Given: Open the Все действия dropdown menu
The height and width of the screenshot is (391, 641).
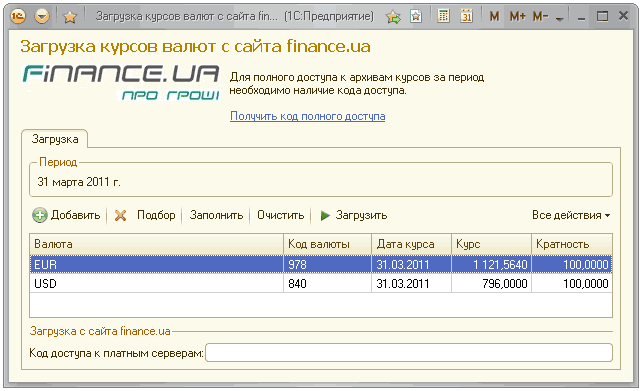Looking at the screenshot, I should click(571, 215).
